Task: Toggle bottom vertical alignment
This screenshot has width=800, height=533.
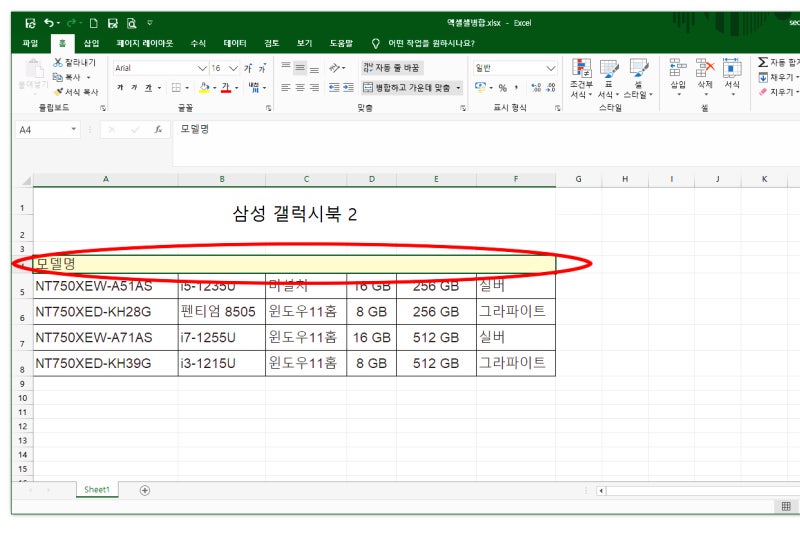Action: pos(314,68)
